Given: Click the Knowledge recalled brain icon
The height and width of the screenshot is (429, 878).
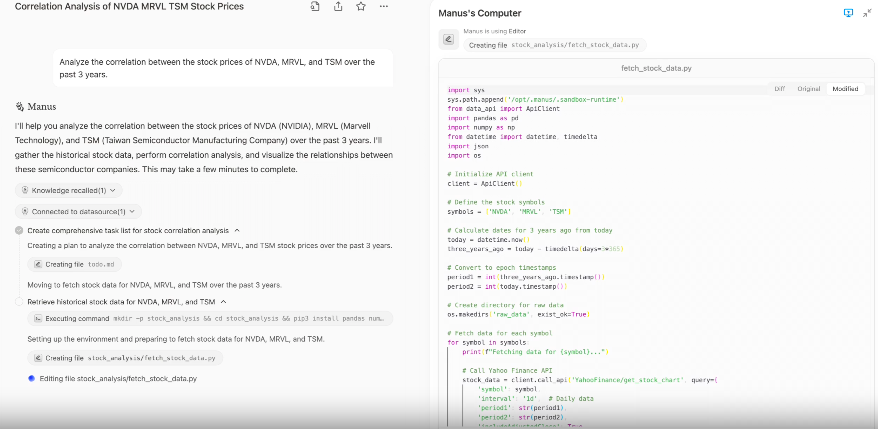Looking at the screenshot, I should tap(25, 190).
